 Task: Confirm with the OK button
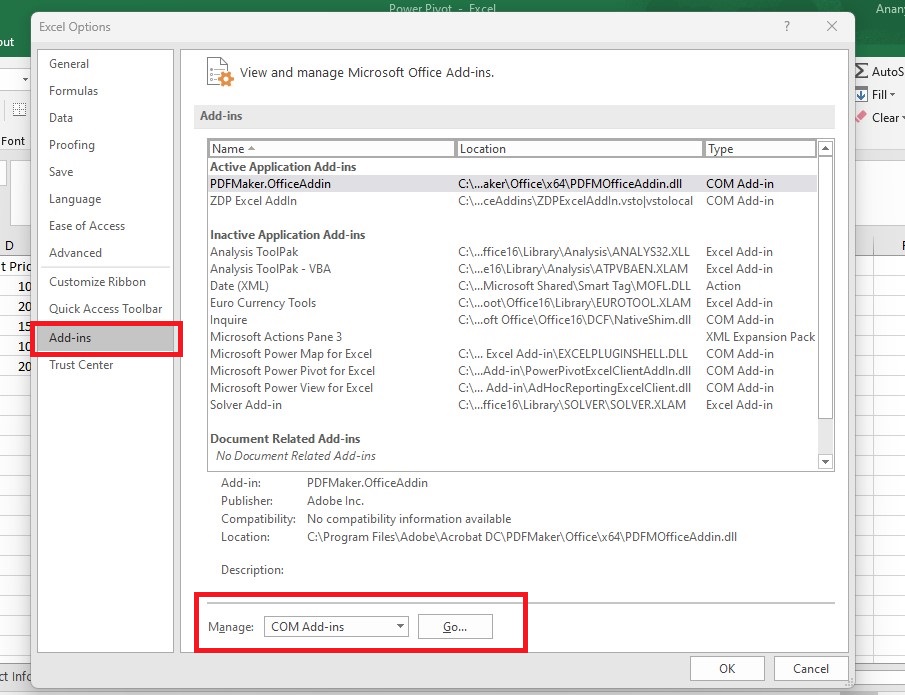727,668
